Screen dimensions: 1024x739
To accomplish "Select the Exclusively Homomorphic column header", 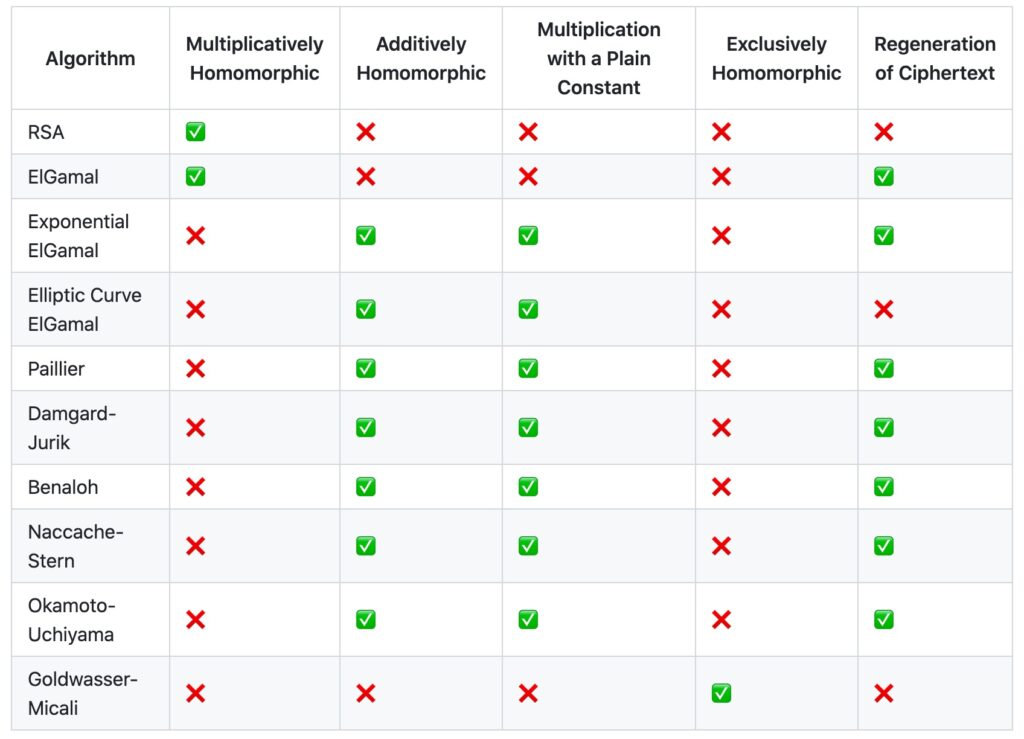I will (x=776, y=58).
